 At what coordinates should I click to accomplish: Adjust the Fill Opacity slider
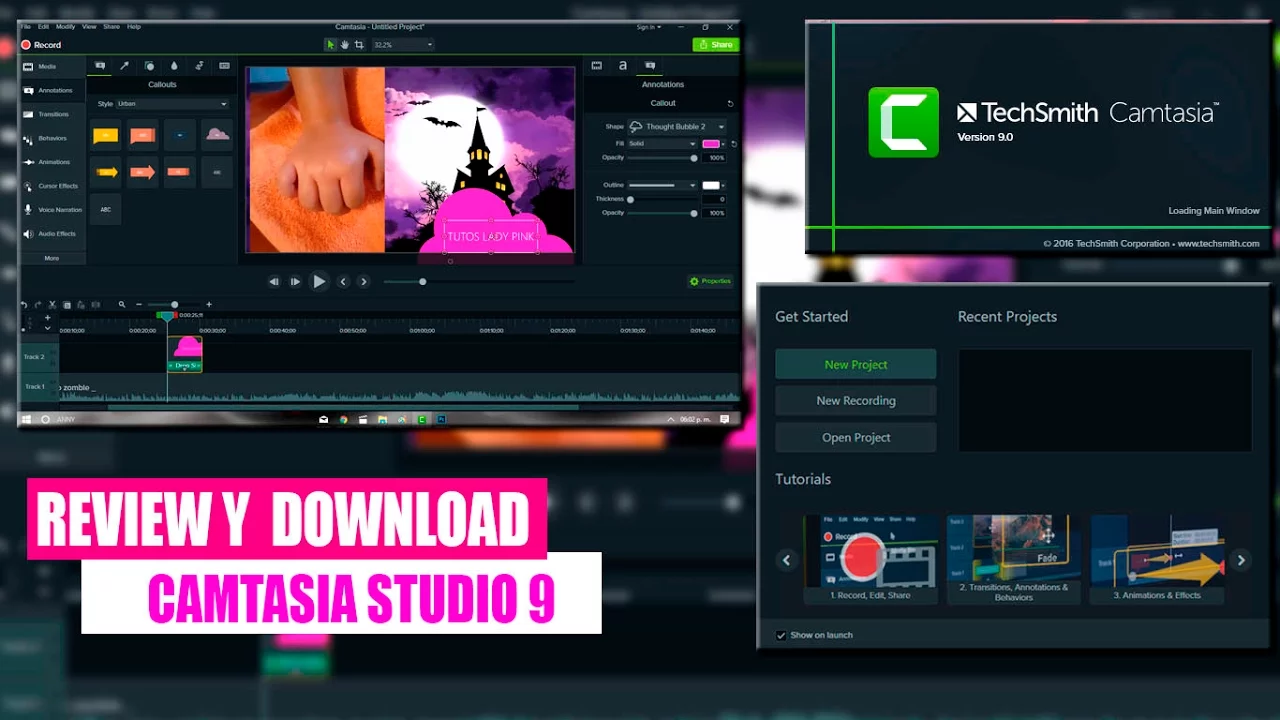point(662,157)
